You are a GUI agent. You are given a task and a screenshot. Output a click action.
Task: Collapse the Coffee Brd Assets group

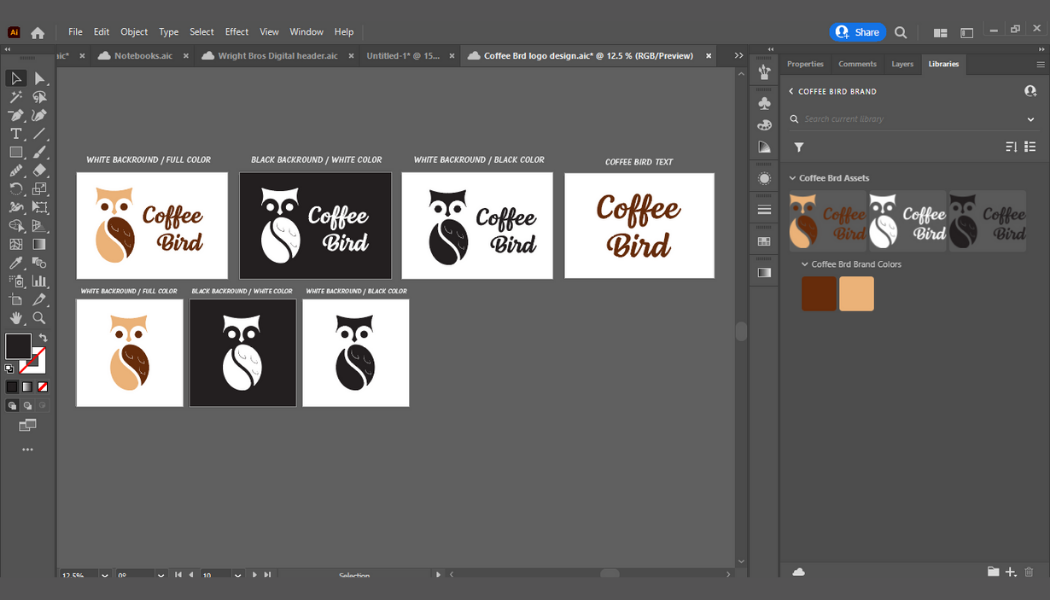[x=792, y=178]
